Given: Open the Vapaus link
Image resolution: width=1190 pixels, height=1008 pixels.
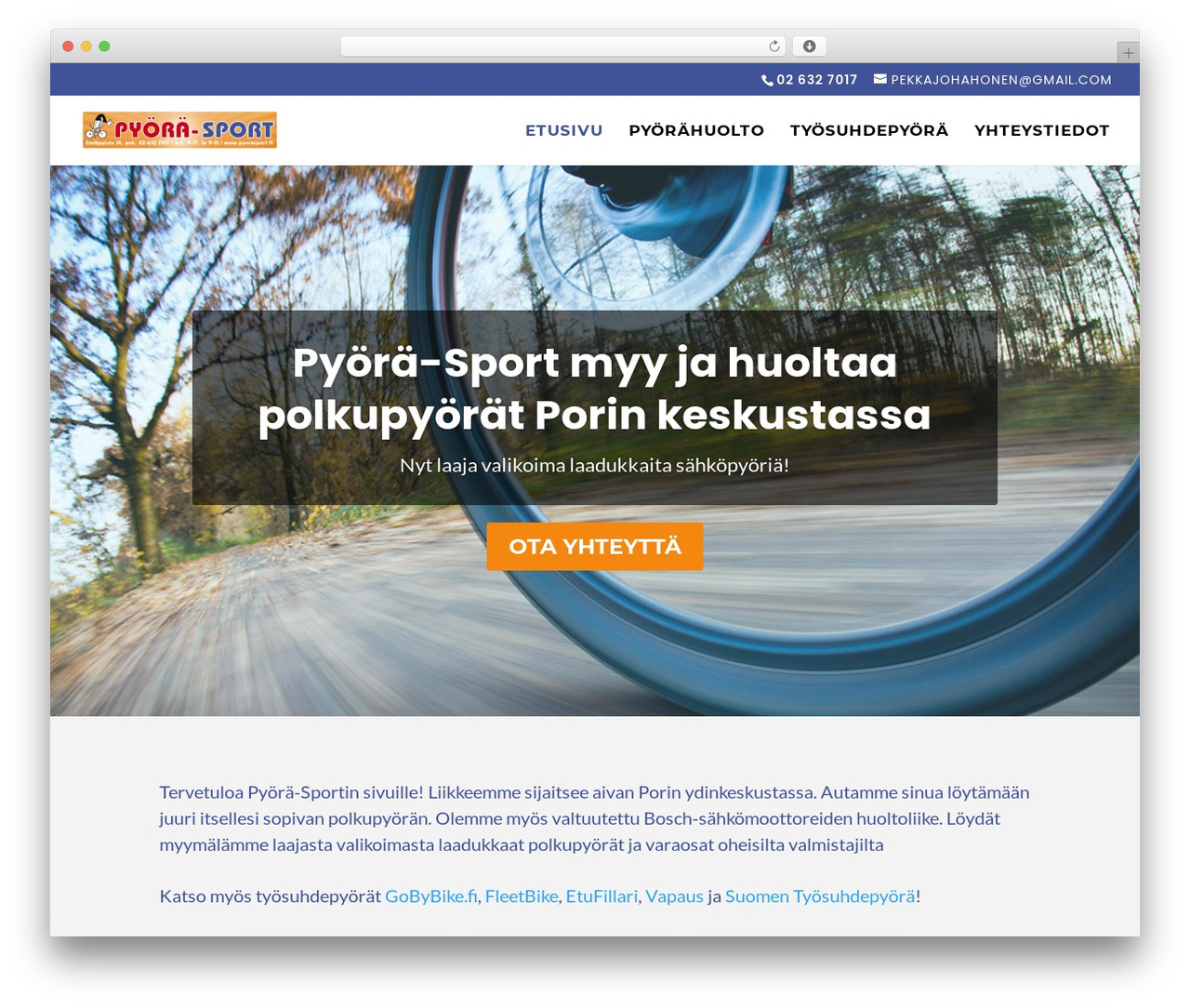Looking at the screenshot, I should [x=674, y=896].
